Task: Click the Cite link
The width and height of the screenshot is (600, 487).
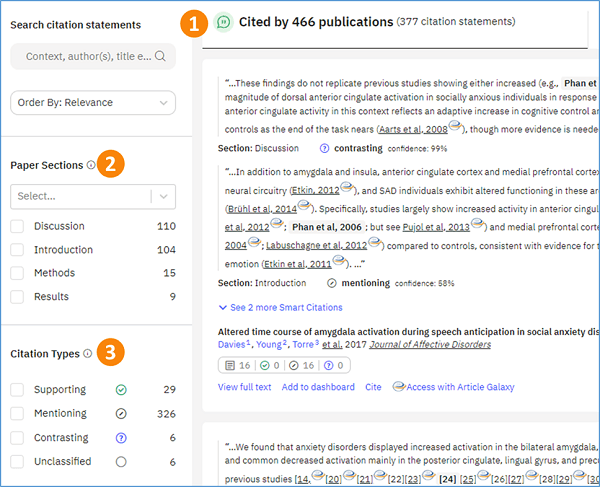Action: 373,387
